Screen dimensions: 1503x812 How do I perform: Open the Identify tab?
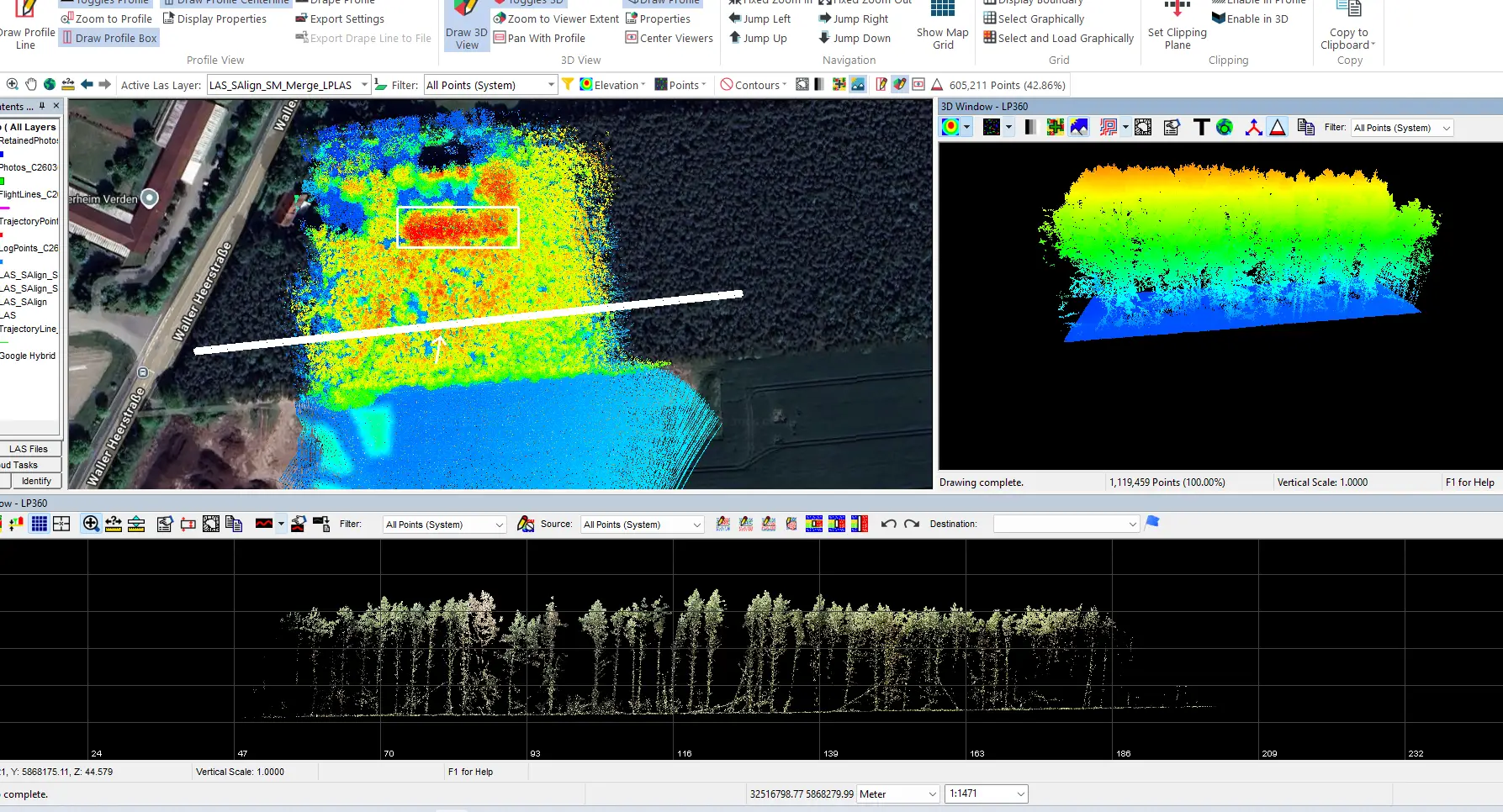[x=36, y=481]
